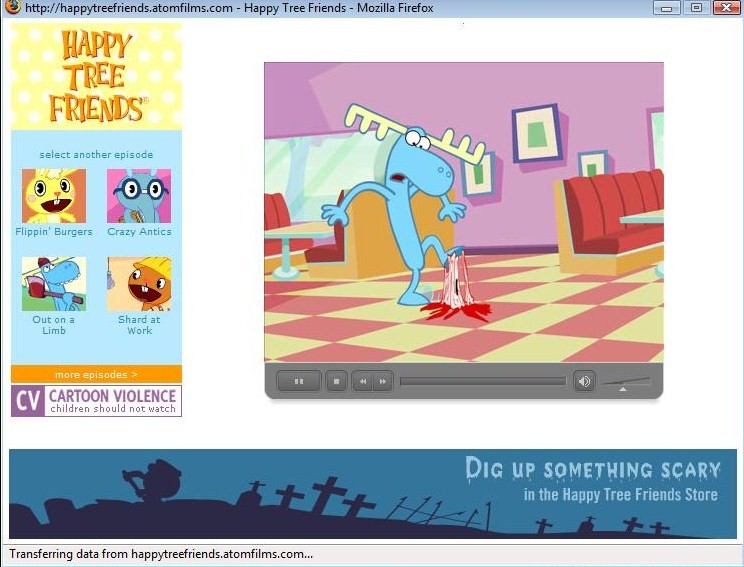Screen dimensions: 744x567
Task: Click the Crazy Antics text link
Action: coord(139,232)
